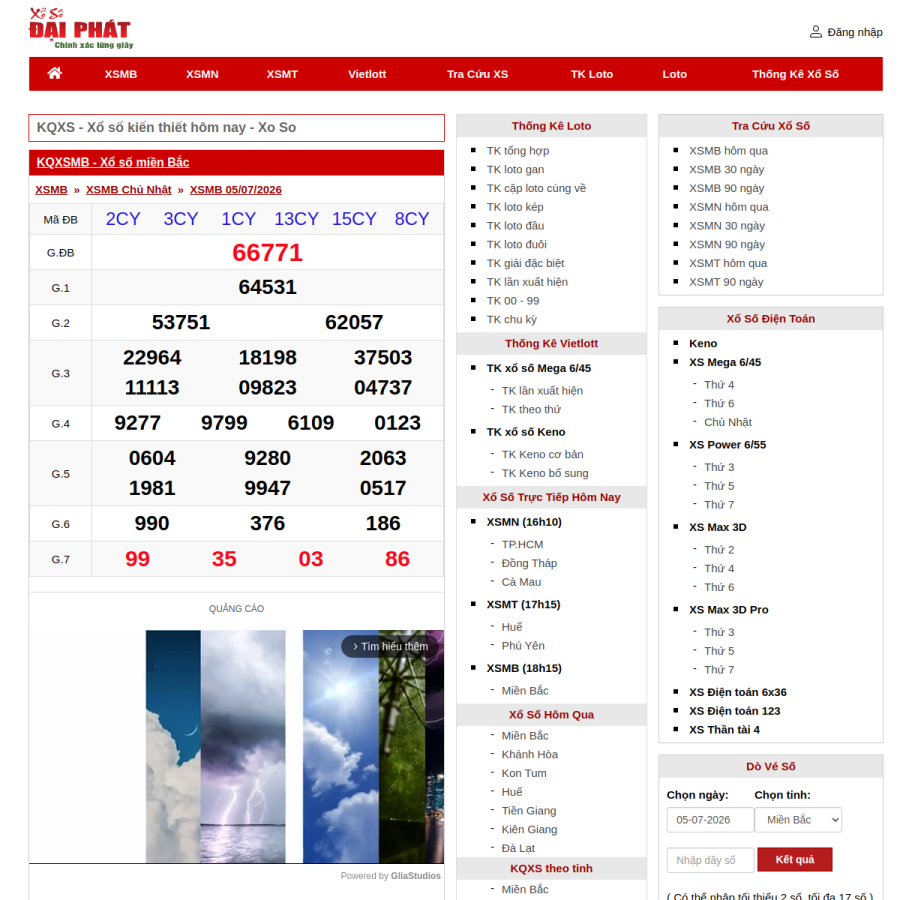Follow the XSMB breadcrumb link
Screen dimensions: 900x900
point(51,190)
